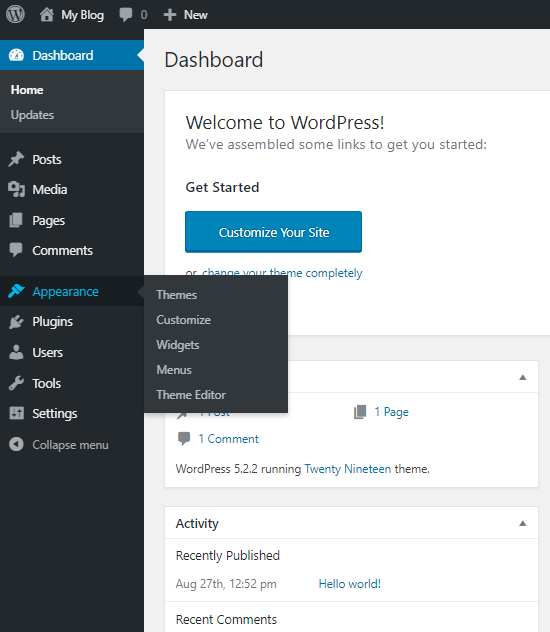Screen dimensions: 550x632
Task: Click the Welcome to WordPress! heading
Action: coord(285,123)
